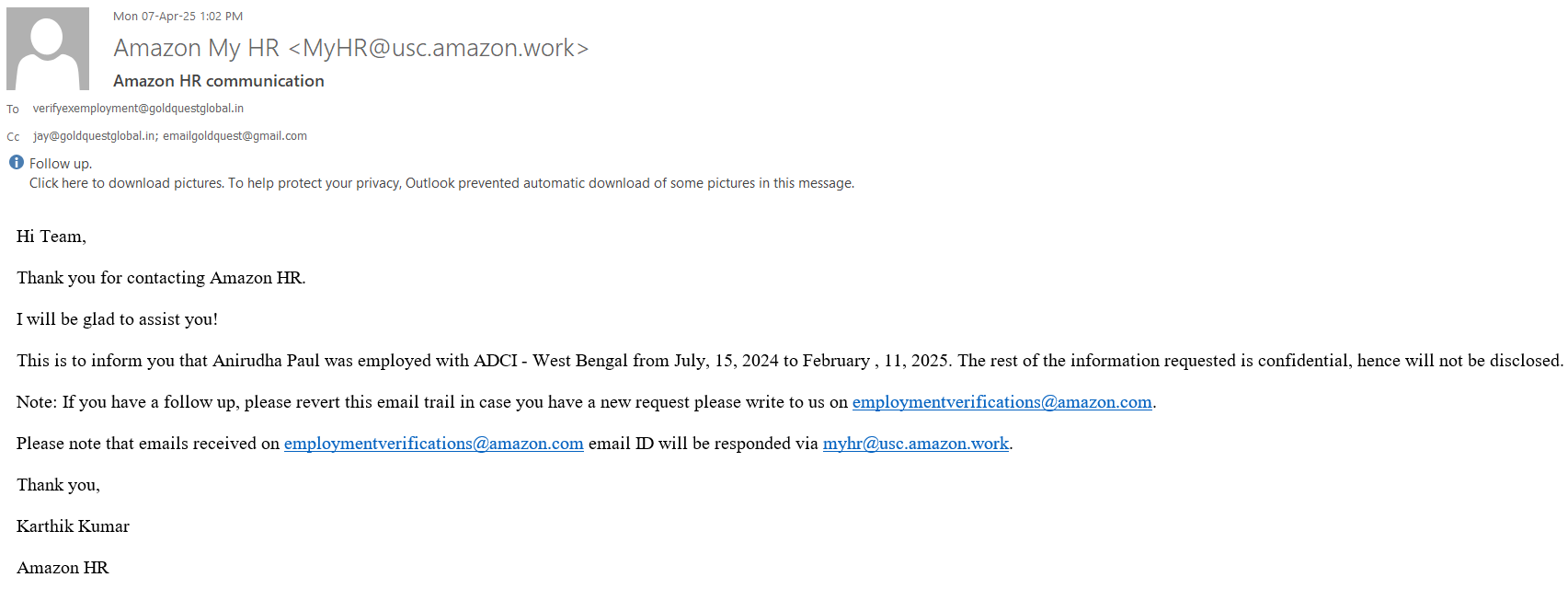Select Cc recipient emailgoldquest@gmail.com
1568x589 pixels.
pos(235,136)
